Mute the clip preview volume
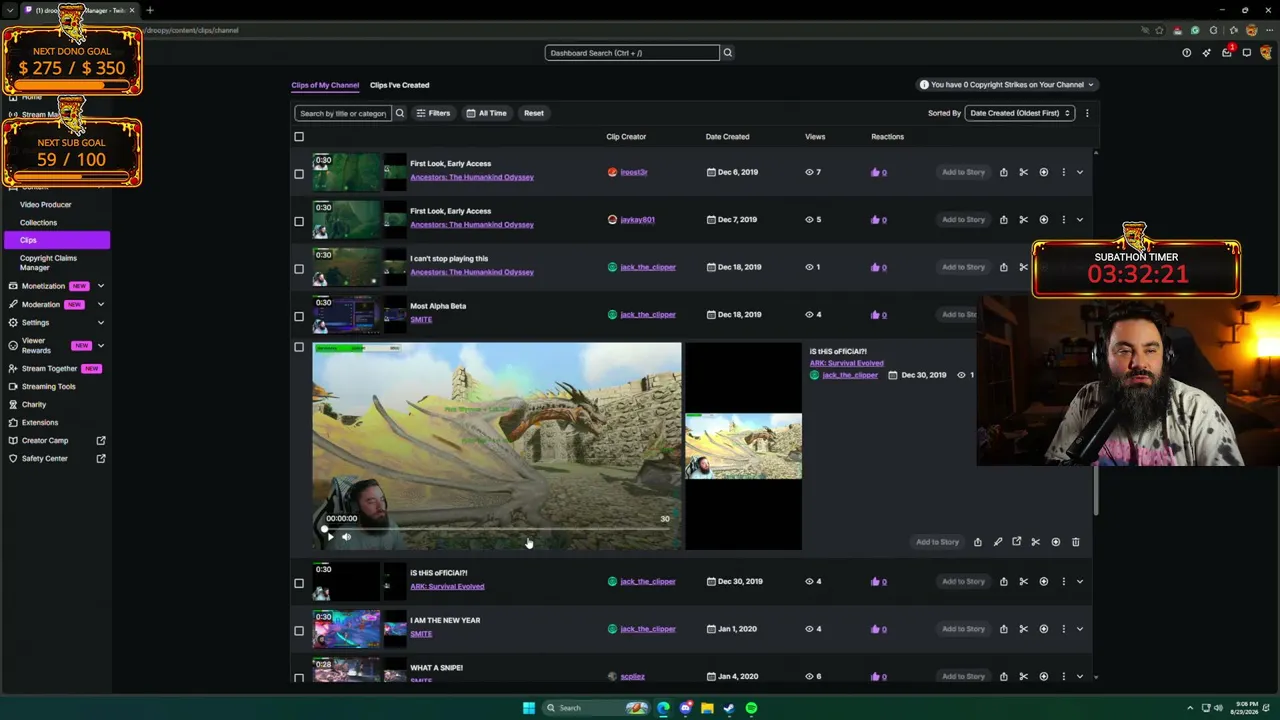This screenshot has width=1280, height=720. 346,537
